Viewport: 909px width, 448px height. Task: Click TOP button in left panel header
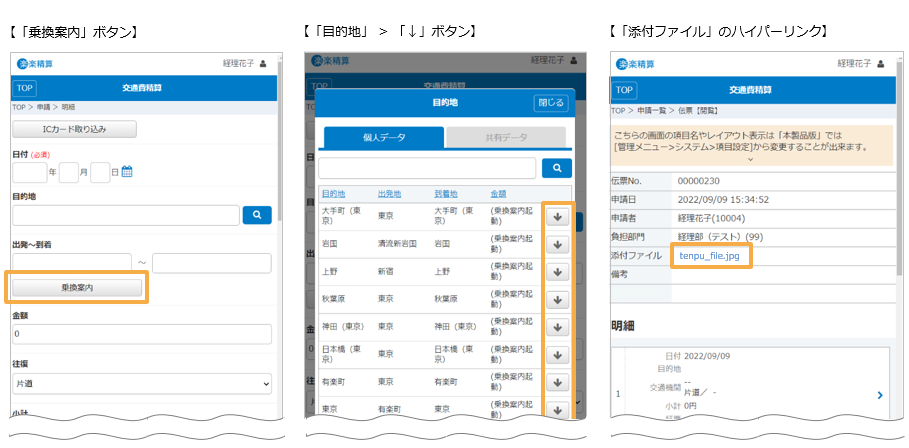pyautogui.click(x=25, y=88)
